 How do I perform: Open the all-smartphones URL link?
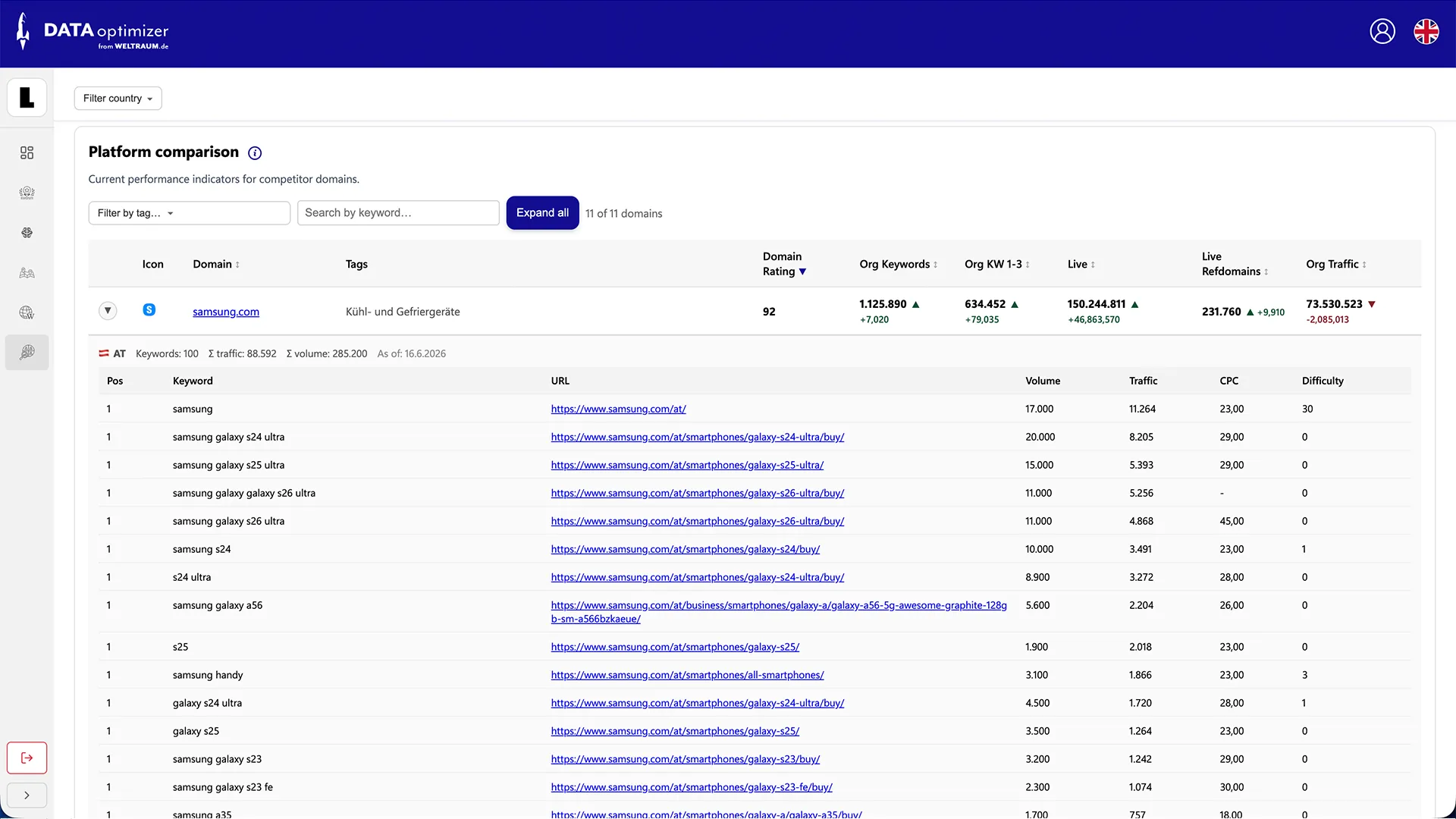coord(687,675)
